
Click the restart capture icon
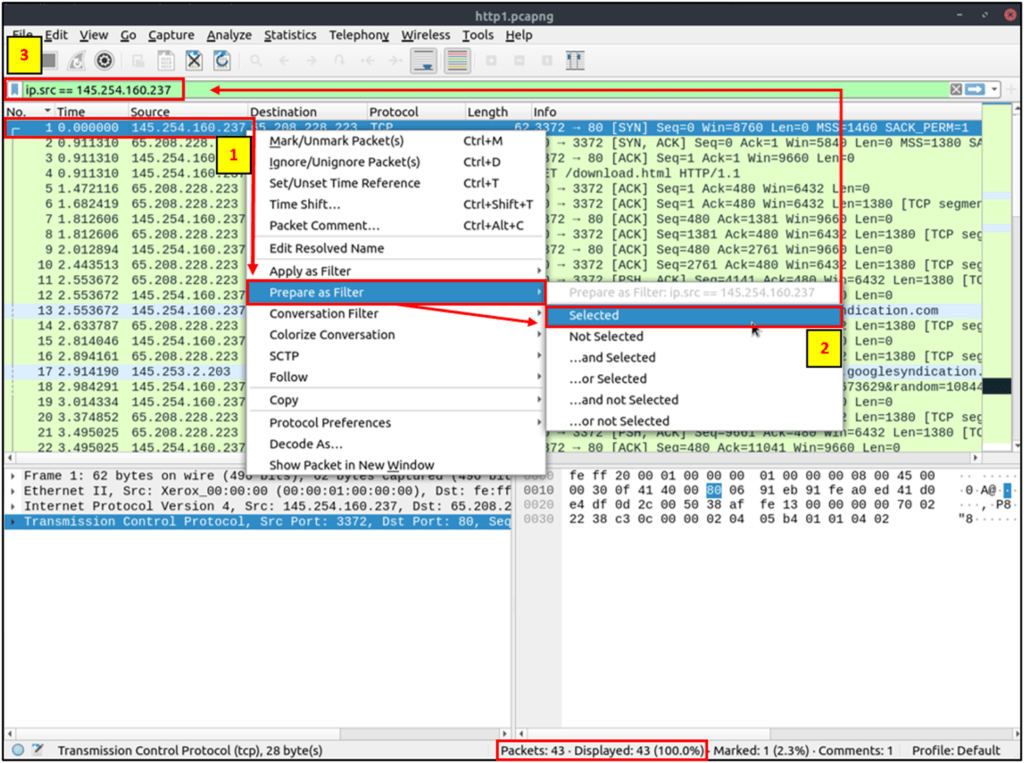coord(77,61)
